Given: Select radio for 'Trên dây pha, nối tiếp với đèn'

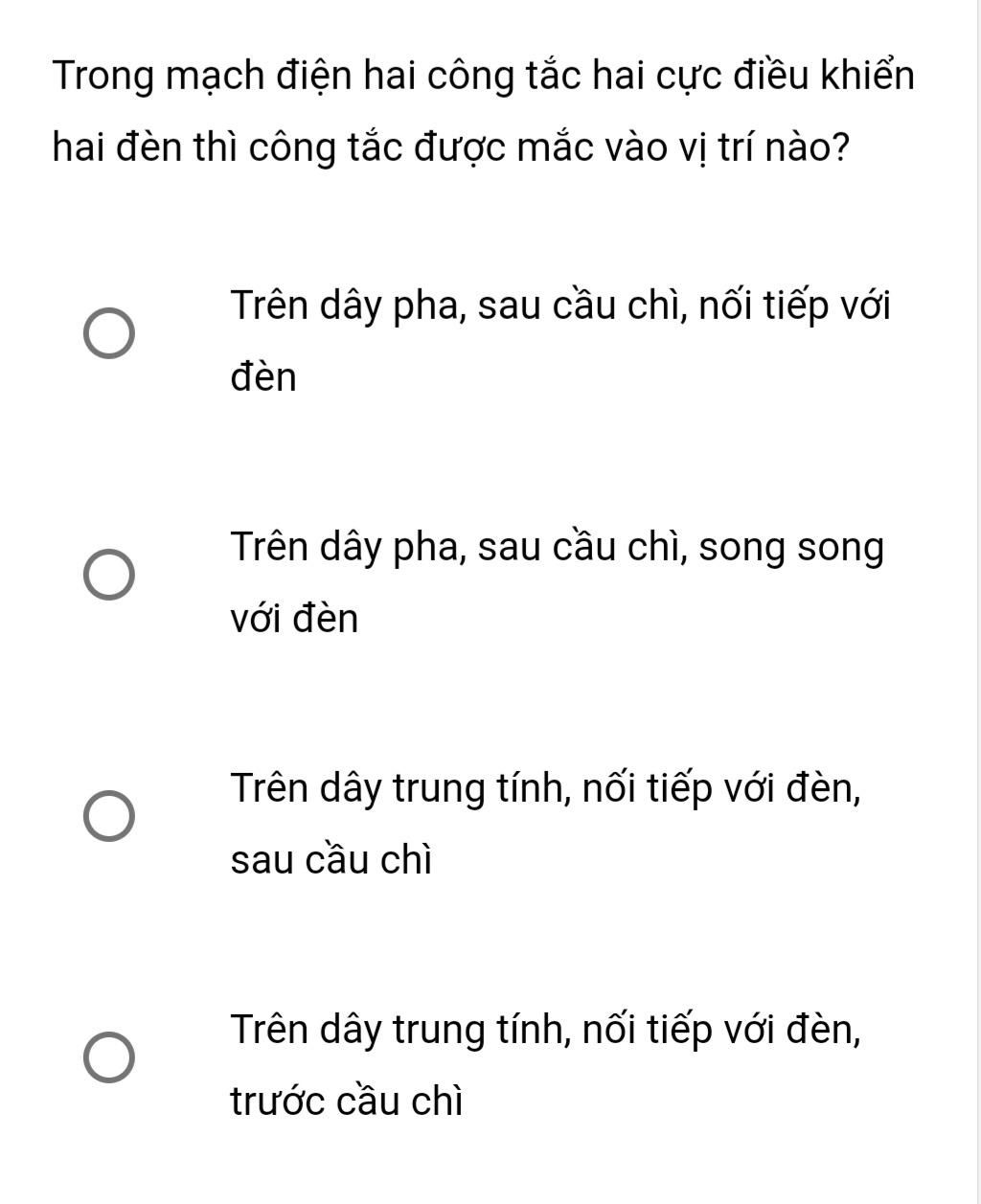Looking at the screenshot, I should tap(108, 334).
